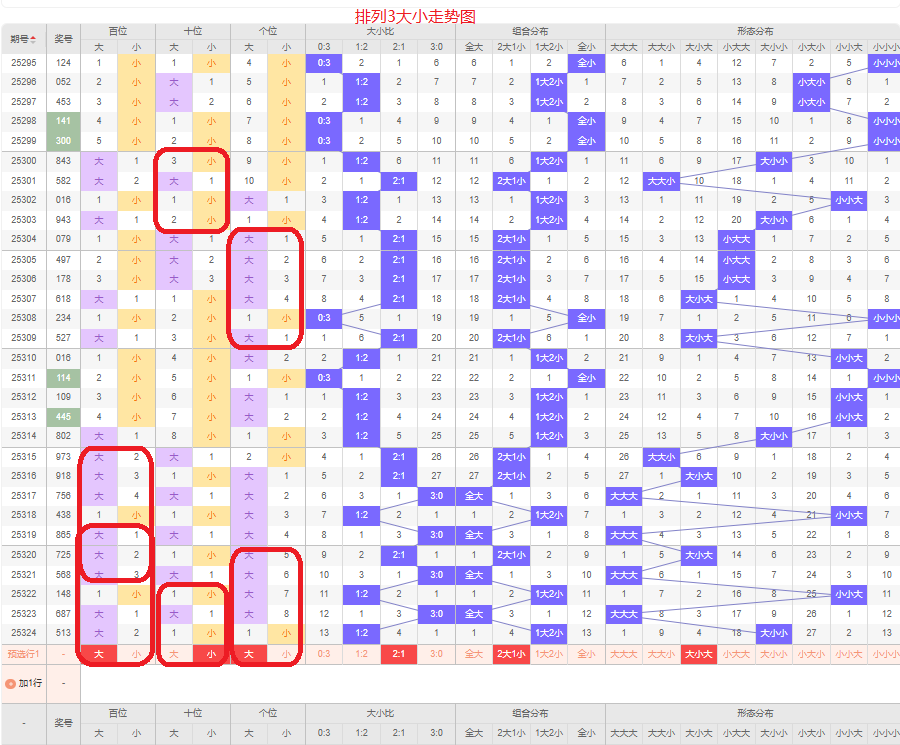
Task: Click the top 百位 group header
Action: (118, 32)
